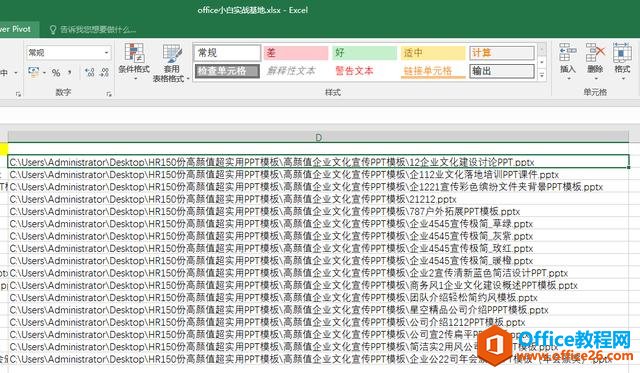Increase decimal places

click(x=89, y=73)
